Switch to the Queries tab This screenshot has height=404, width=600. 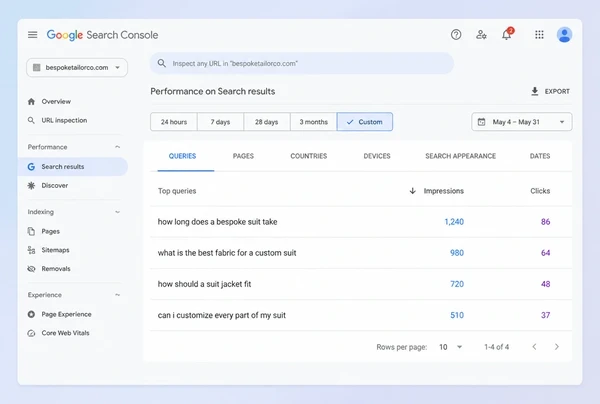[182, 156]
